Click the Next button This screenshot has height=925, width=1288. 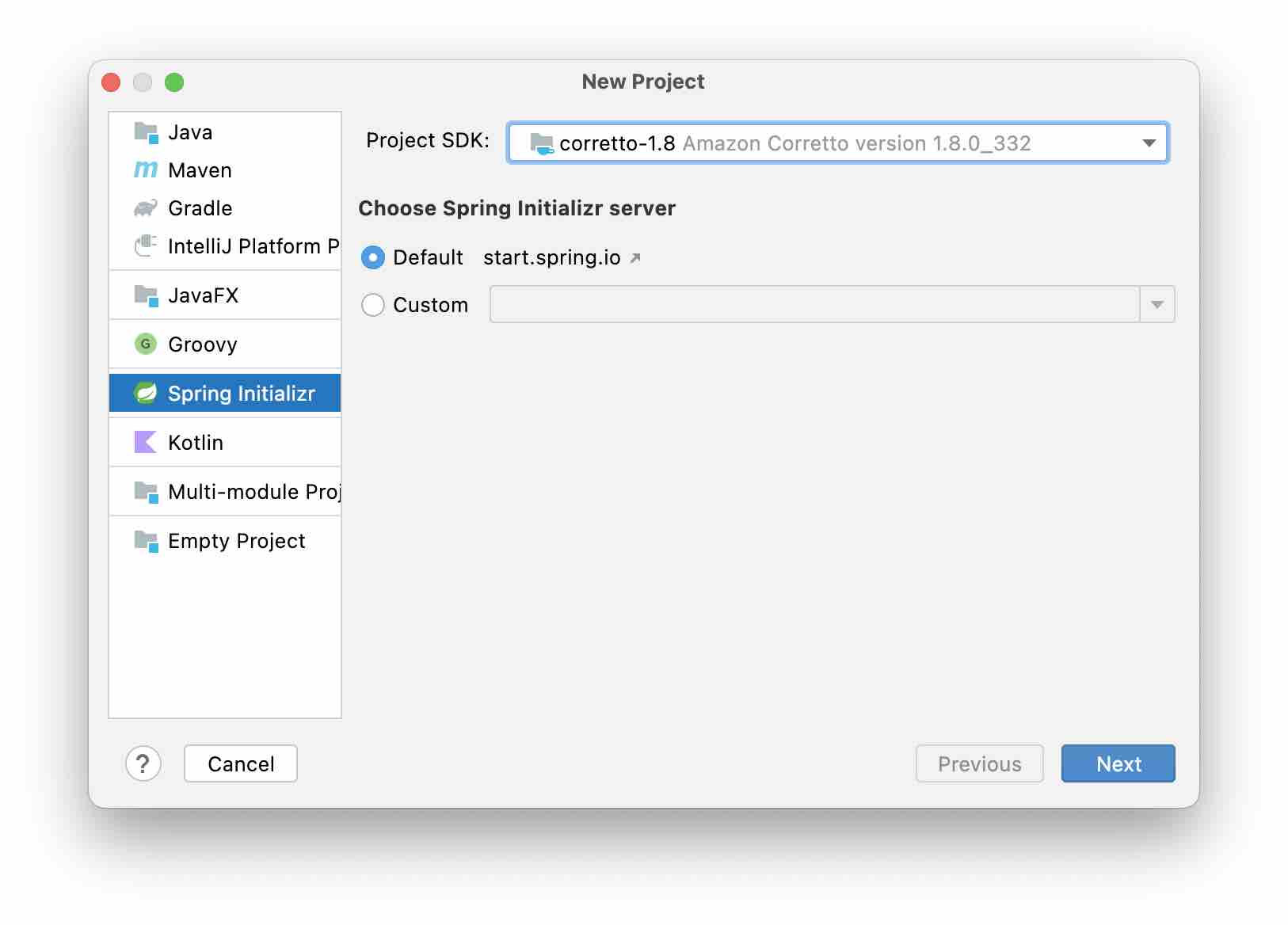pyautogui.click(x=1118, y=763)
